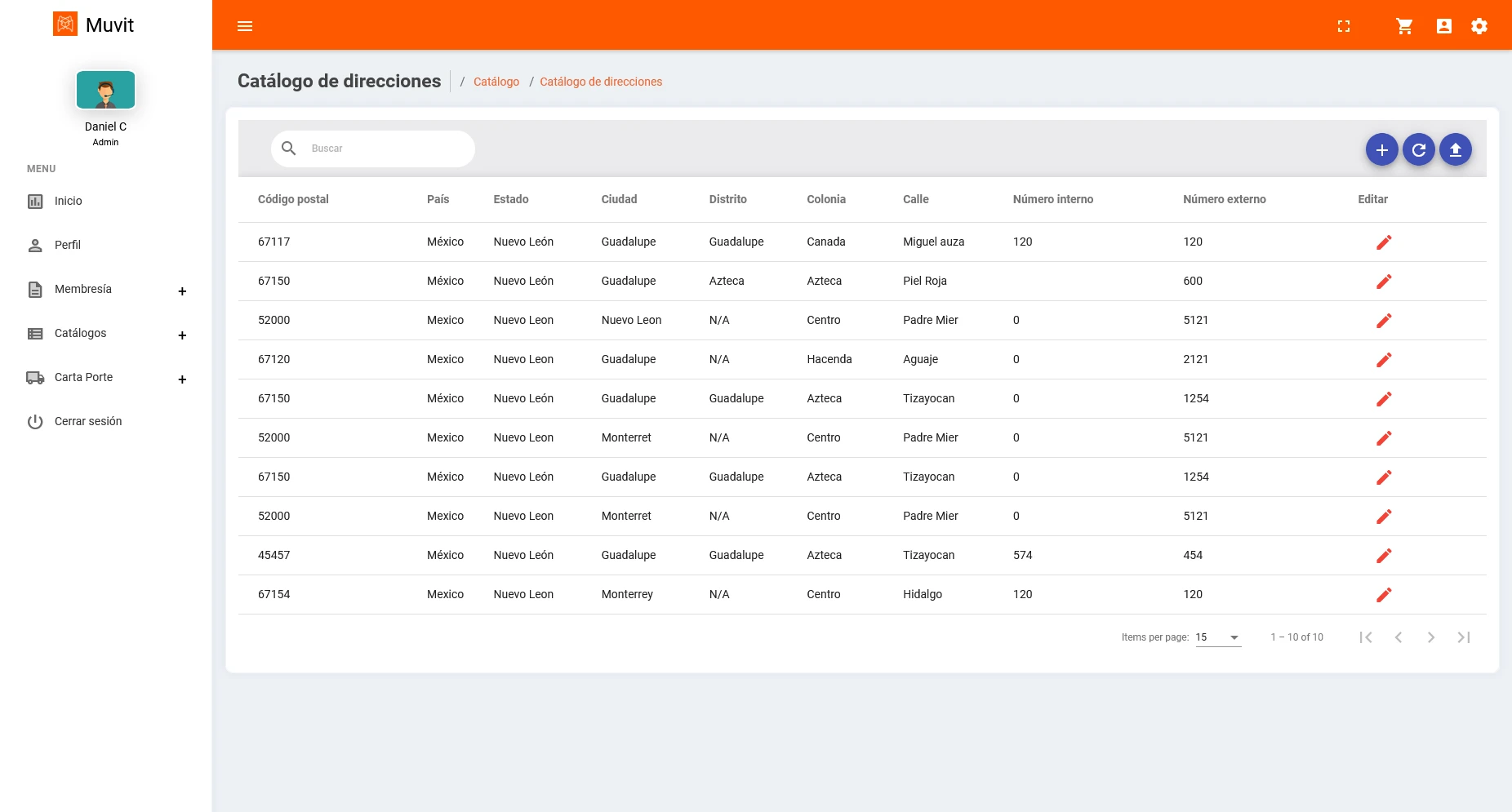Expand Carta Porte submenu with the plus sign
1512x812 pixels.
pyautogui.click(x=182, y=379)
